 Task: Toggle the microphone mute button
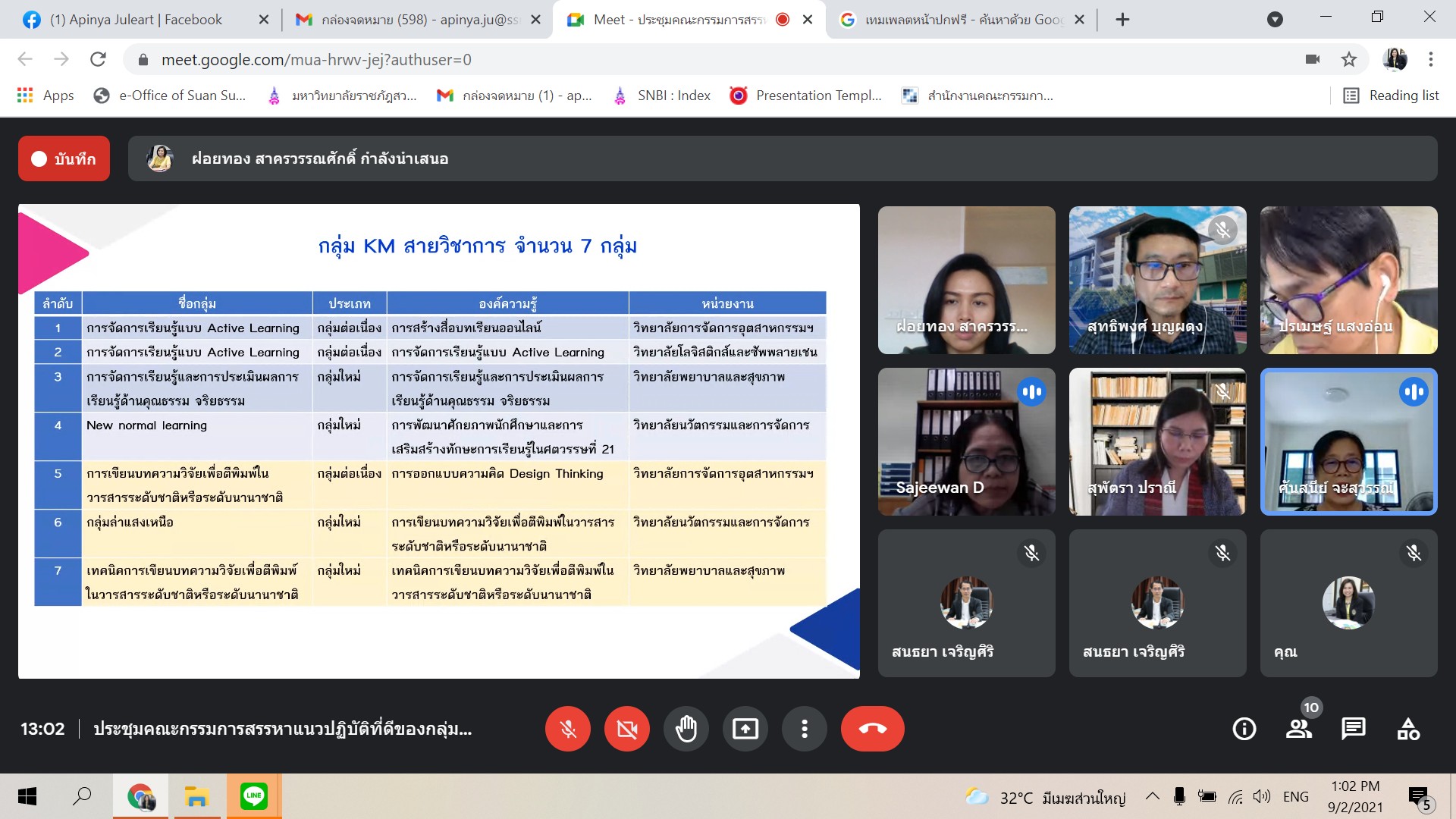coord(567,729)
